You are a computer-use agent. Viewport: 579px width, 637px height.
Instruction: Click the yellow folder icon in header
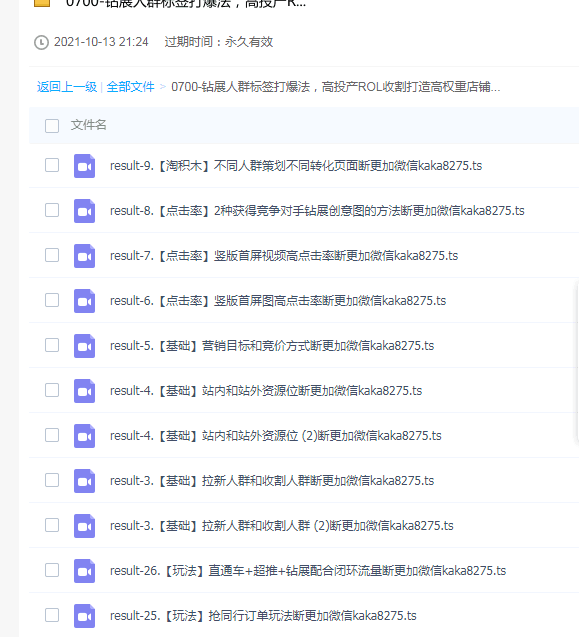42,3
